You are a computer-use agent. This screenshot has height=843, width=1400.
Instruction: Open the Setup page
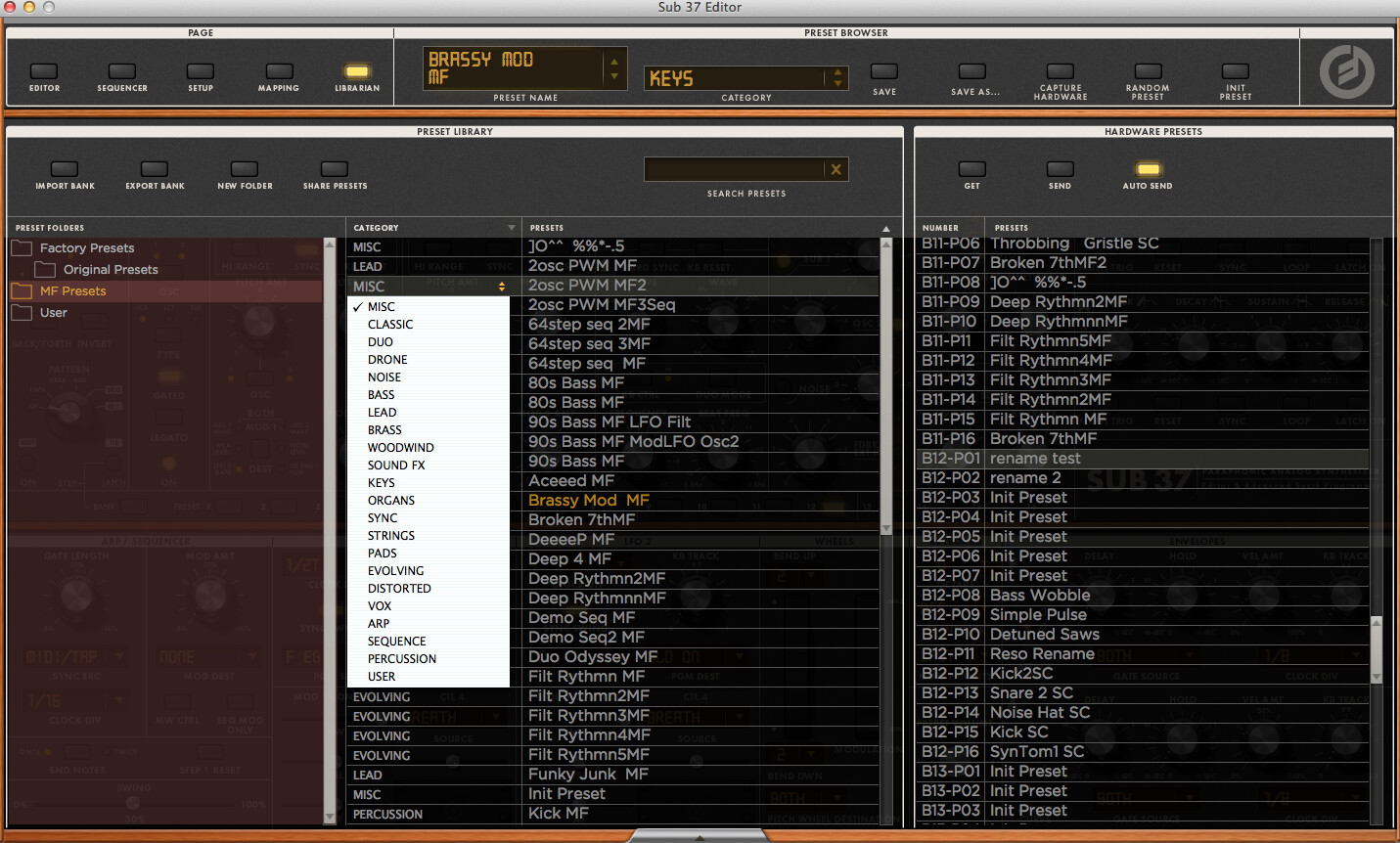201,71
